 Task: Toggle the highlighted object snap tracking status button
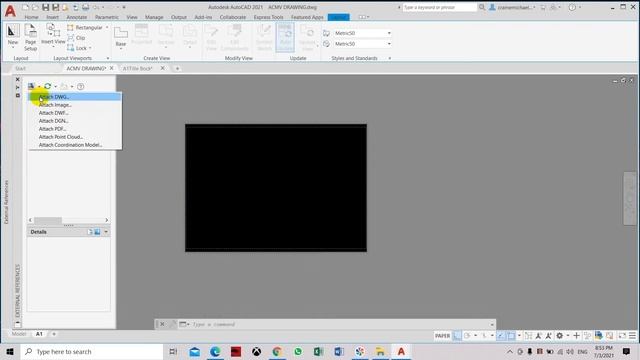point(501,336)
